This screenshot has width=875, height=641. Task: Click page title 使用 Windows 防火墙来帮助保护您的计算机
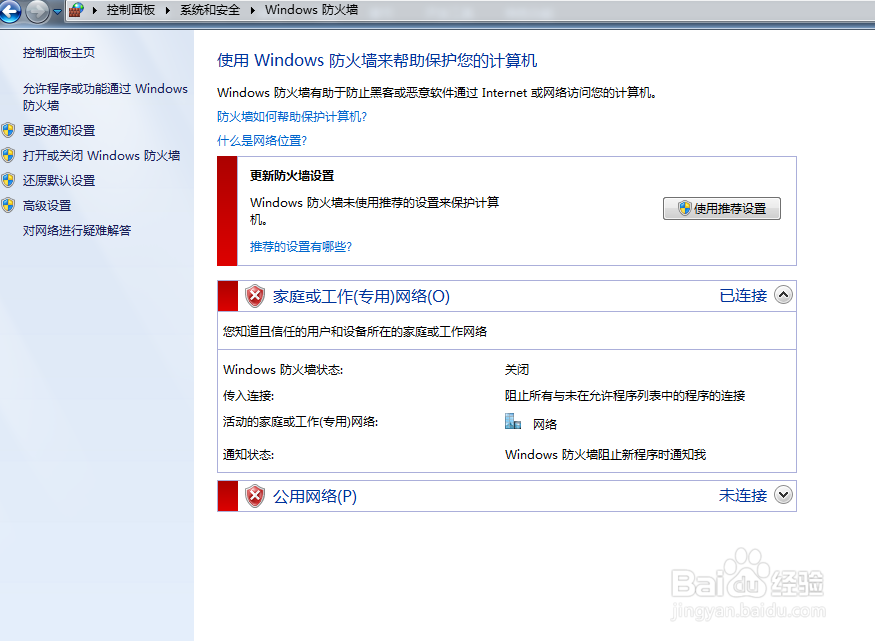[x=377, y=60]
